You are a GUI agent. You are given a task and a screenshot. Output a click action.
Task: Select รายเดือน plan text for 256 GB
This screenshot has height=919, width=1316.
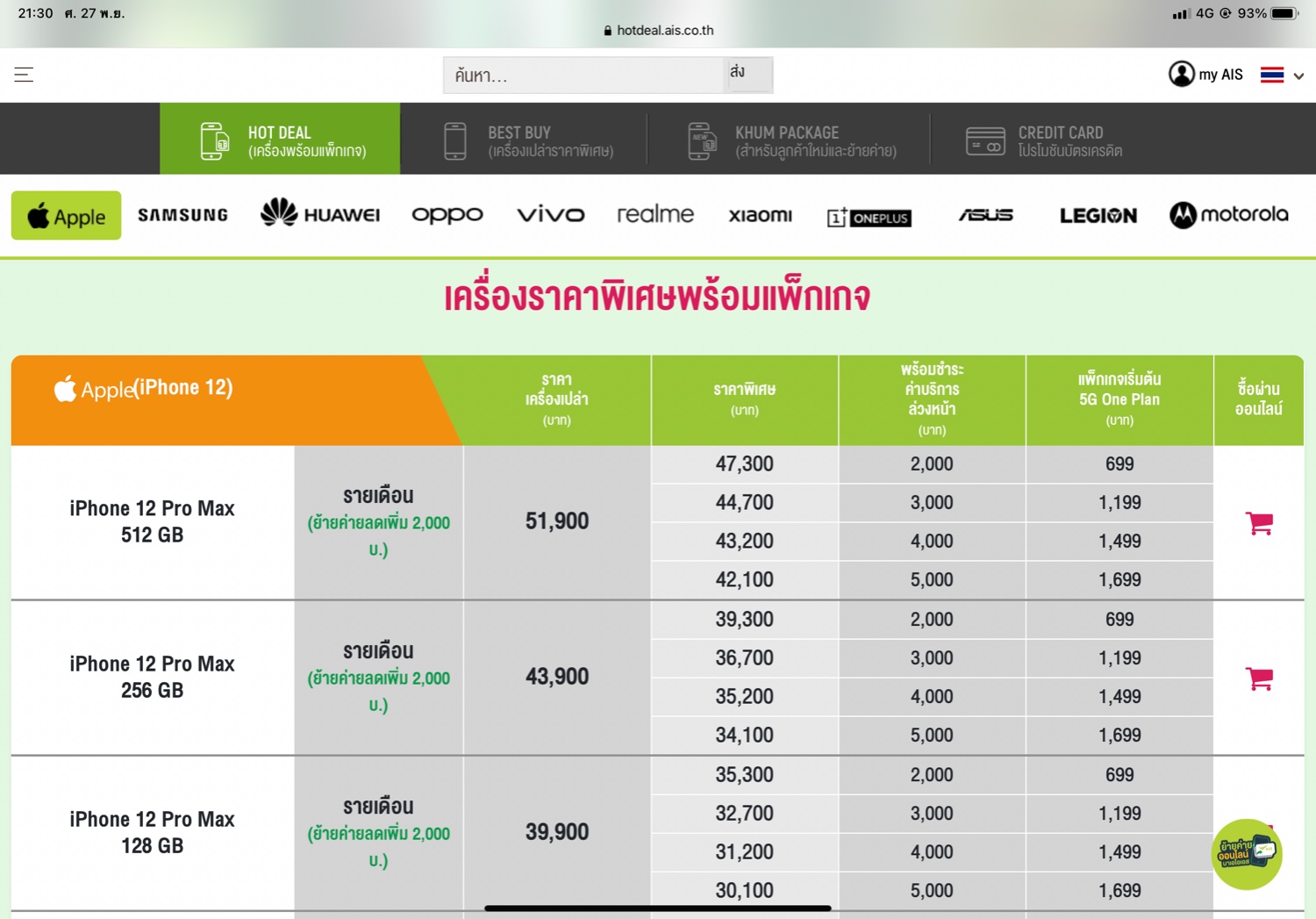point(378,651)
